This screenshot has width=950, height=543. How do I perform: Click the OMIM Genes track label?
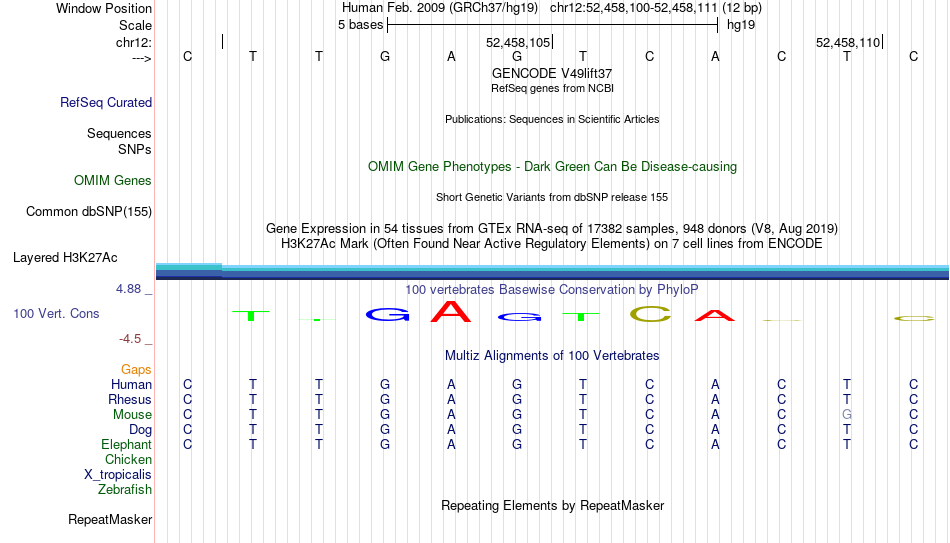click(x=113, y=181)
